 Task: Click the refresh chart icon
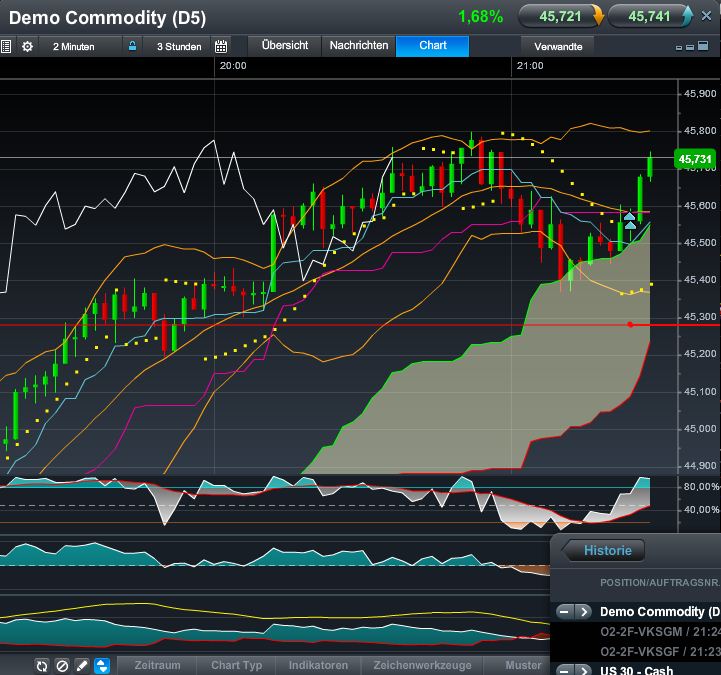42,666
